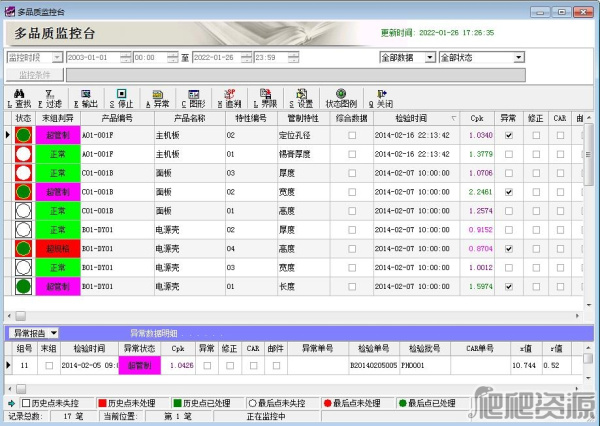Click the 检验单号 column header
Image resolution: width=600 pixels, height=426 pixels.
coord(373,348)
